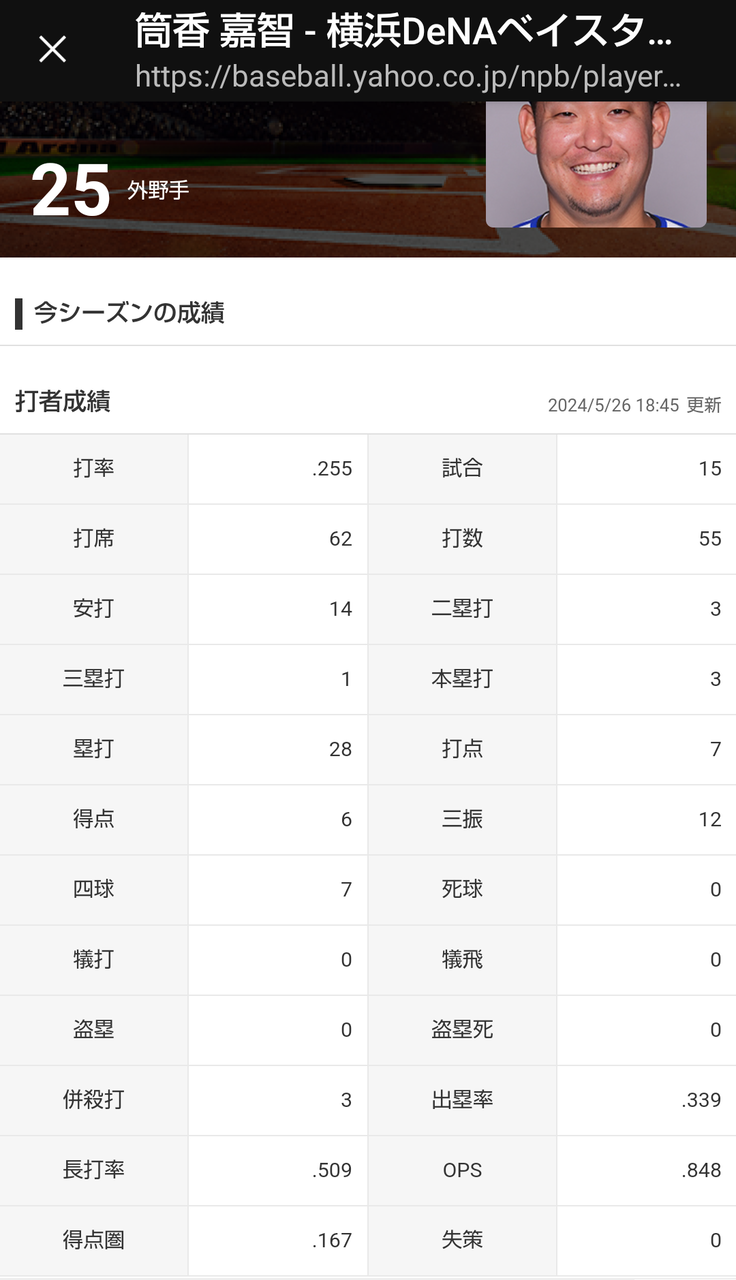The height and width of the screenshot is (1280, 736).
Task: Tap the 盗塁死 label cell
Action: coord(462,1030)
